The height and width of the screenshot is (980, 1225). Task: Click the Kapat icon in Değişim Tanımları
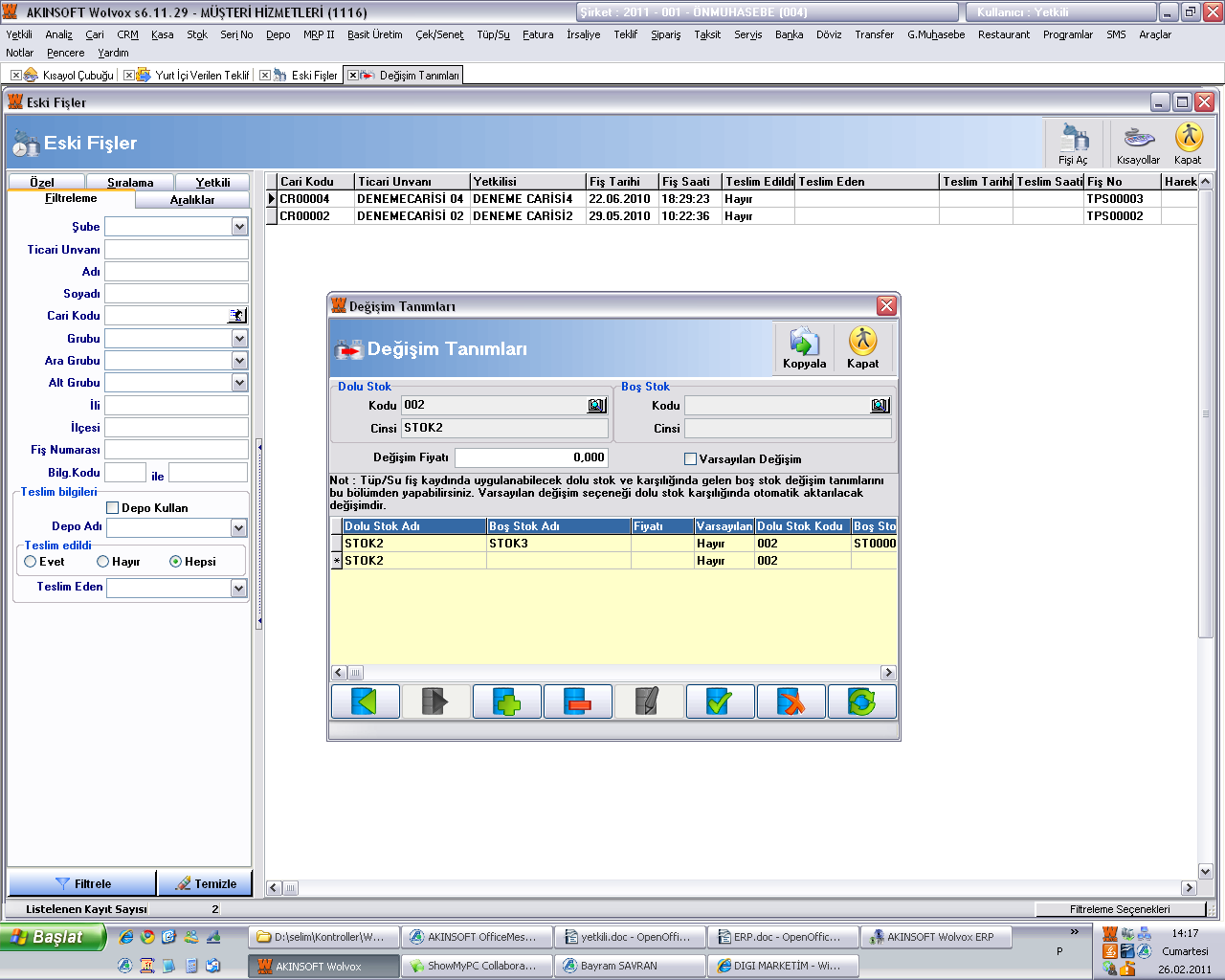click(862, 347)
